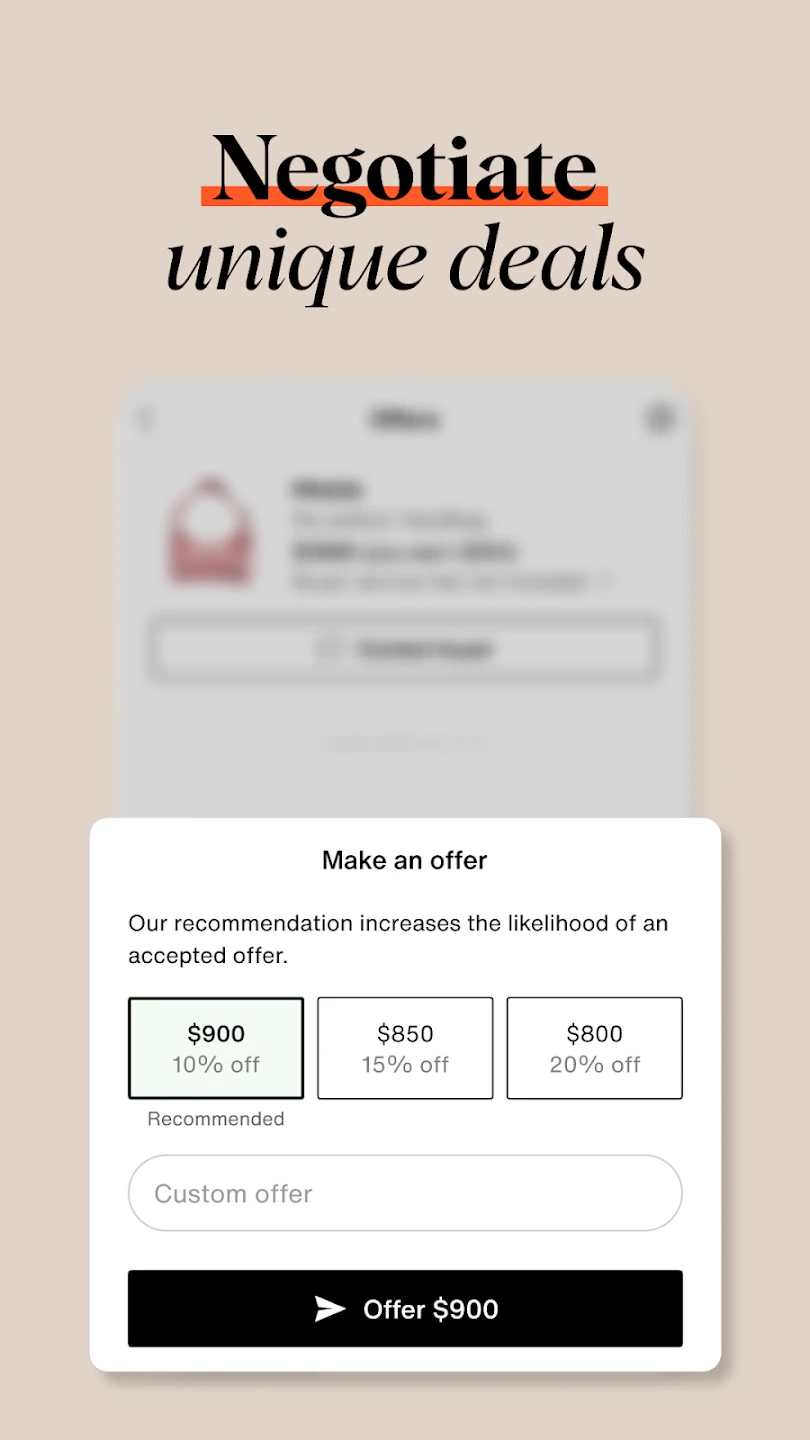Tap the 'unique deals' italic heading
The image size is (810, 1440).
click(x=405, y=258)
